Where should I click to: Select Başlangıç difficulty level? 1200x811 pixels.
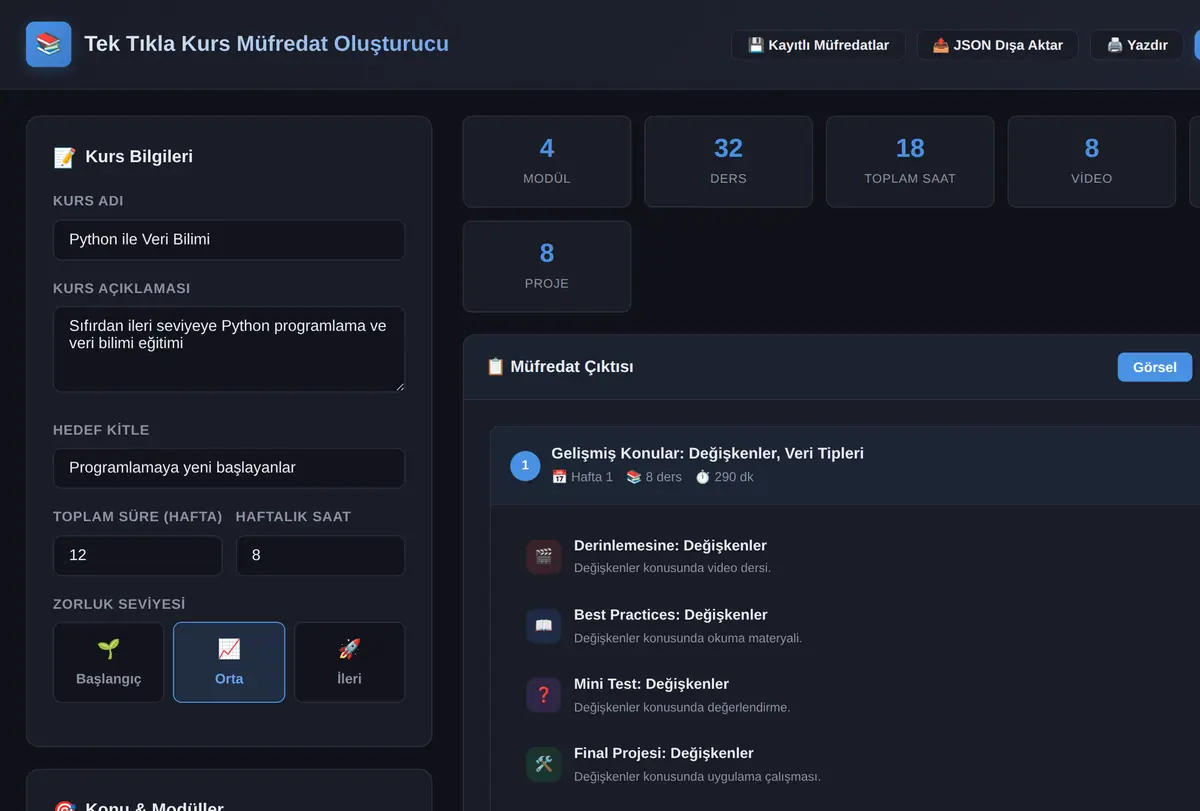pyautogui.click(x=108, y=662)
